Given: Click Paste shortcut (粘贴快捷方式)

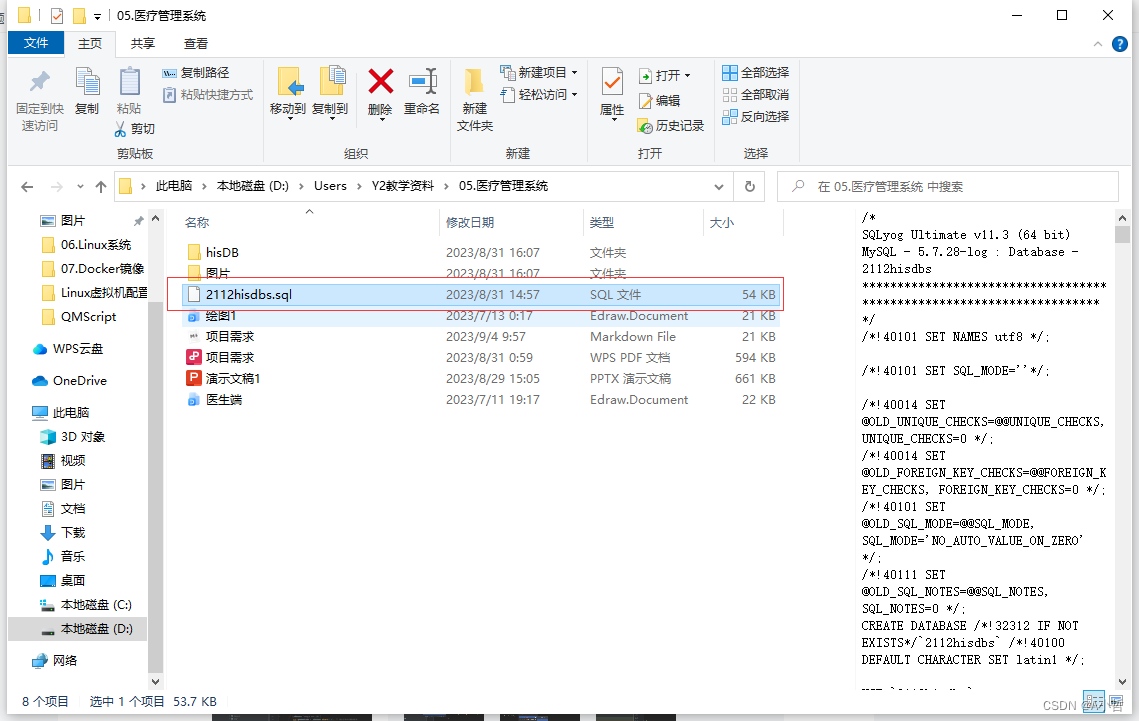Looking at the screenshot, I should 208,95.
